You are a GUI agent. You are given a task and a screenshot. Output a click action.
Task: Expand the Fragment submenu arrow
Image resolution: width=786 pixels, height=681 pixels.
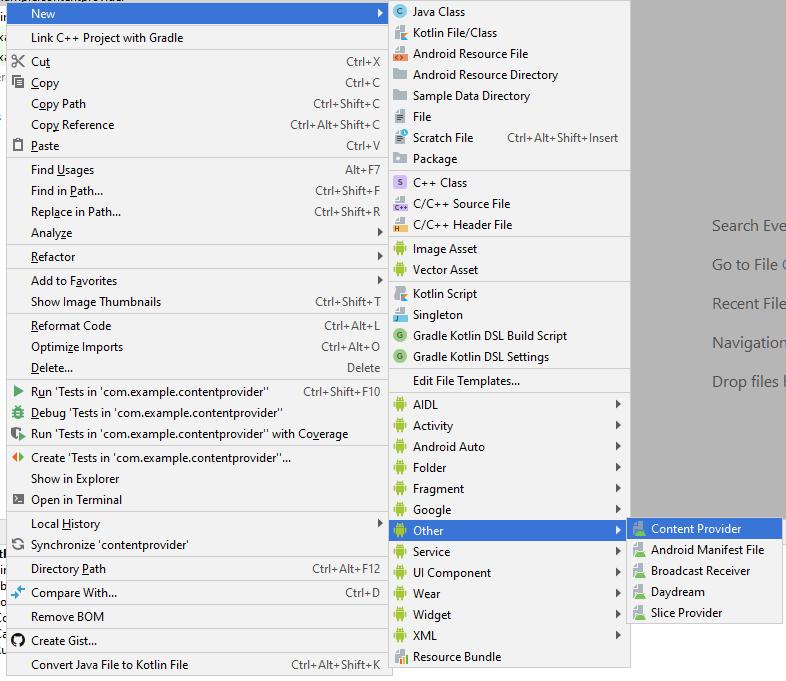[618, 489]
